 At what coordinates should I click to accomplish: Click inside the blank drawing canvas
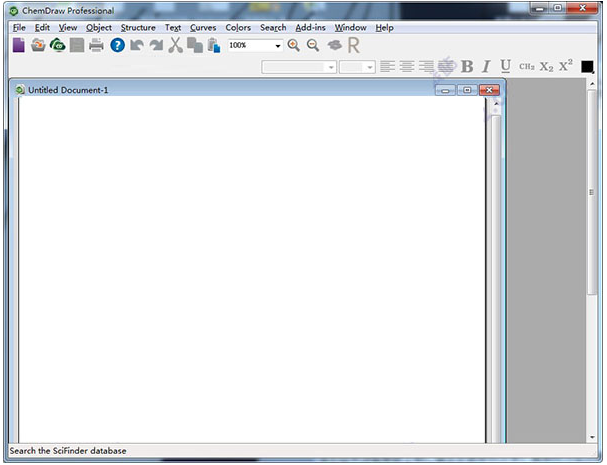click(x=252, y=270)
